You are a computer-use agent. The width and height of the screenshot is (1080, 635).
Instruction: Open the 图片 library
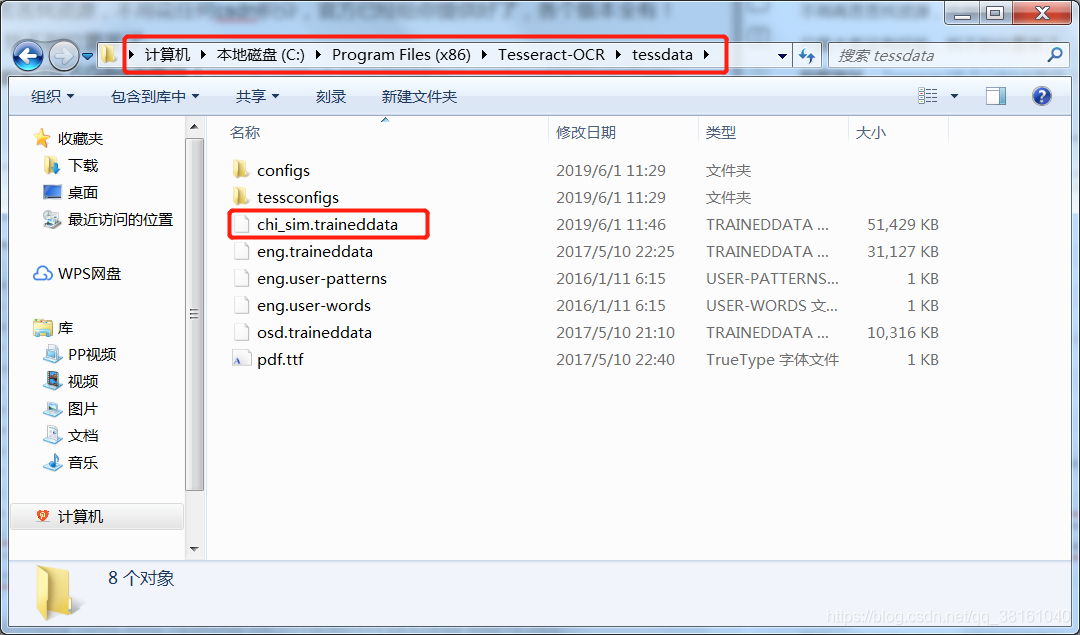(83, 408)
